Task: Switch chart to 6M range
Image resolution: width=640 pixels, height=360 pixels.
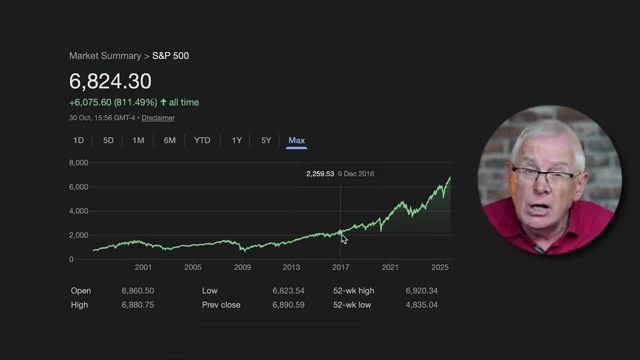Action: coord(170,140)
